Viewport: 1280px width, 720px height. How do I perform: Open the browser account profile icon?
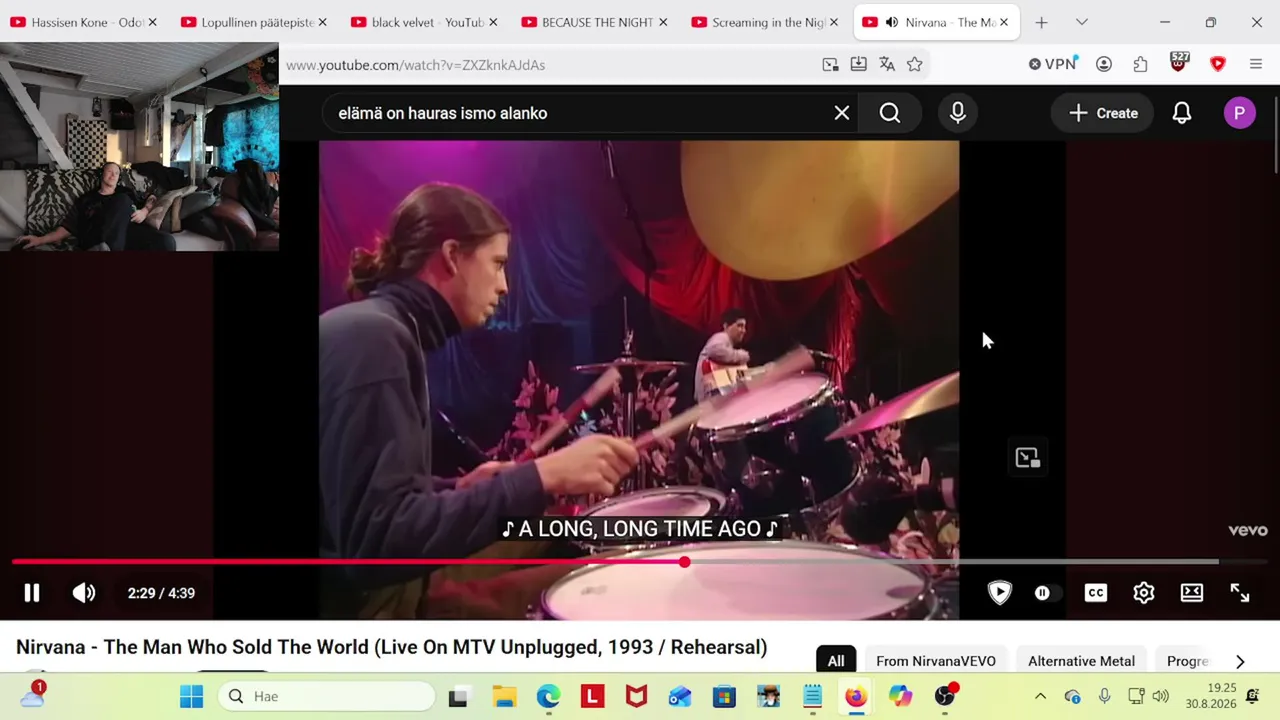pyautogui.click(x=1104, y=64)
